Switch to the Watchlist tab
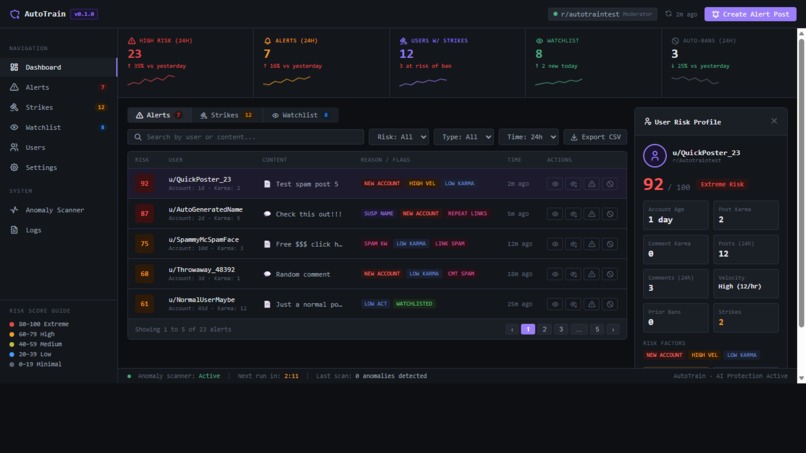Viewport: 806px width, 453px height. point(300,115)
